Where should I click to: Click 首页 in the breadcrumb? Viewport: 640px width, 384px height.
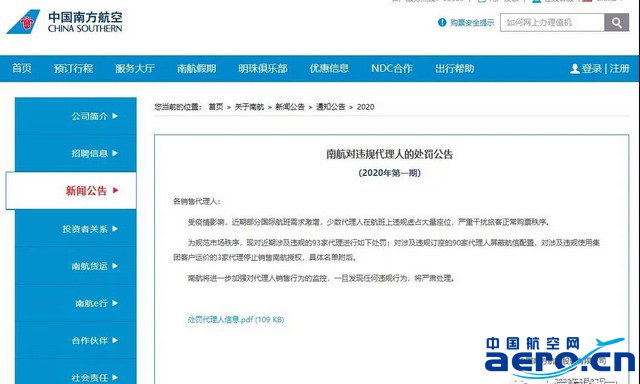[x=216, y=107]
